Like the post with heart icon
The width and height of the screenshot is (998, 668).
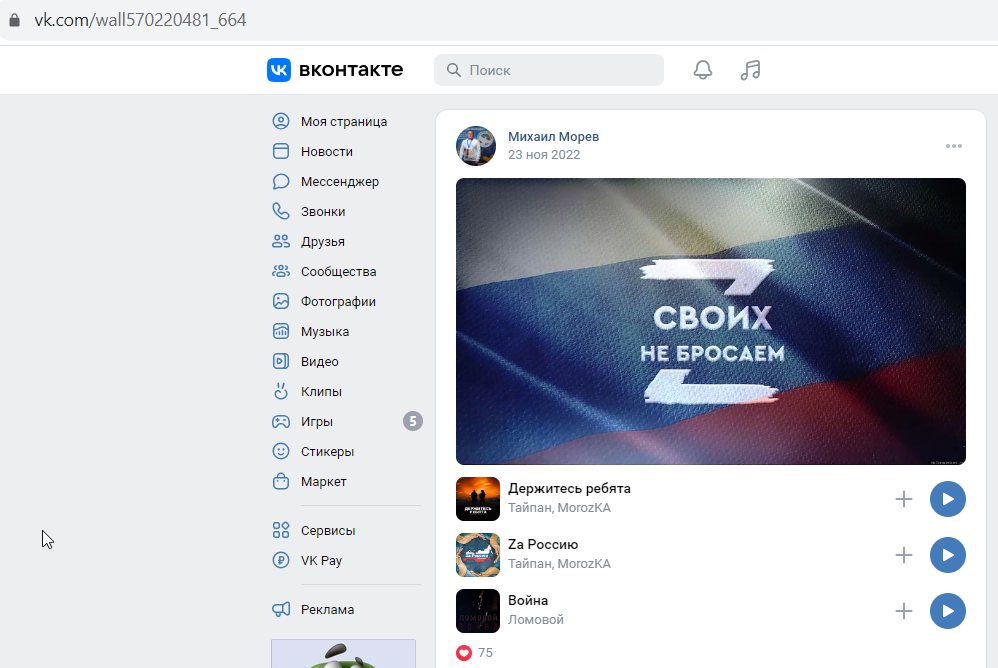click(x=464, y=653)
